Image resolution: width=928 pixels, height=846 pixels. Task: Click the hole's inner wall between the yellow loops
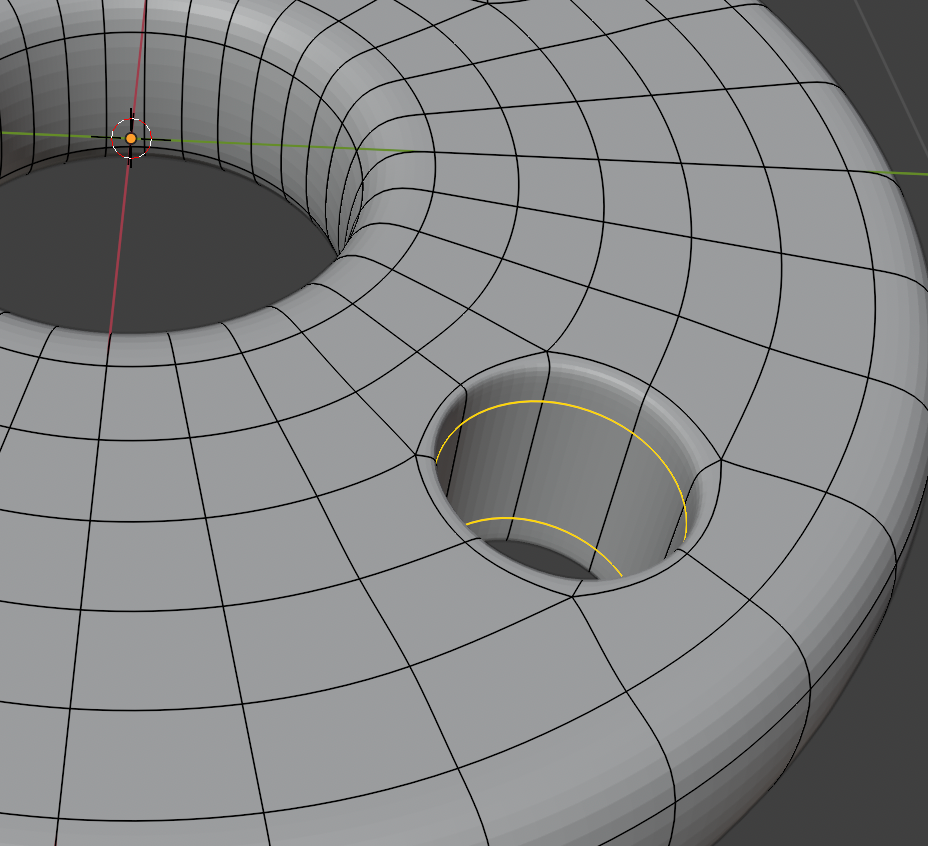pyautogui.click(x=560, y=470)
